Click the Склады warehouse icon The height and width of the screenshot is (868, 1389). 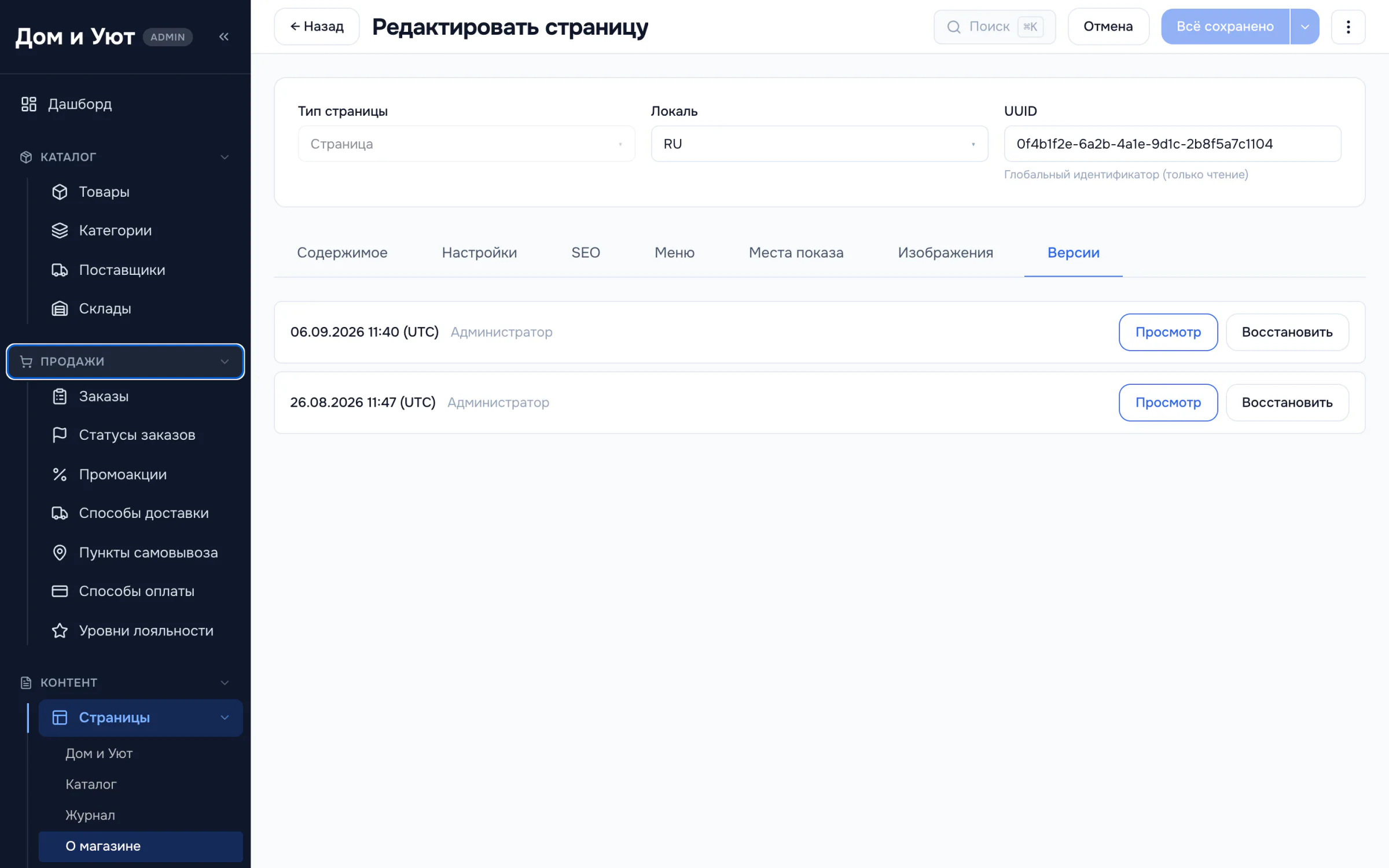pos(60,308)
